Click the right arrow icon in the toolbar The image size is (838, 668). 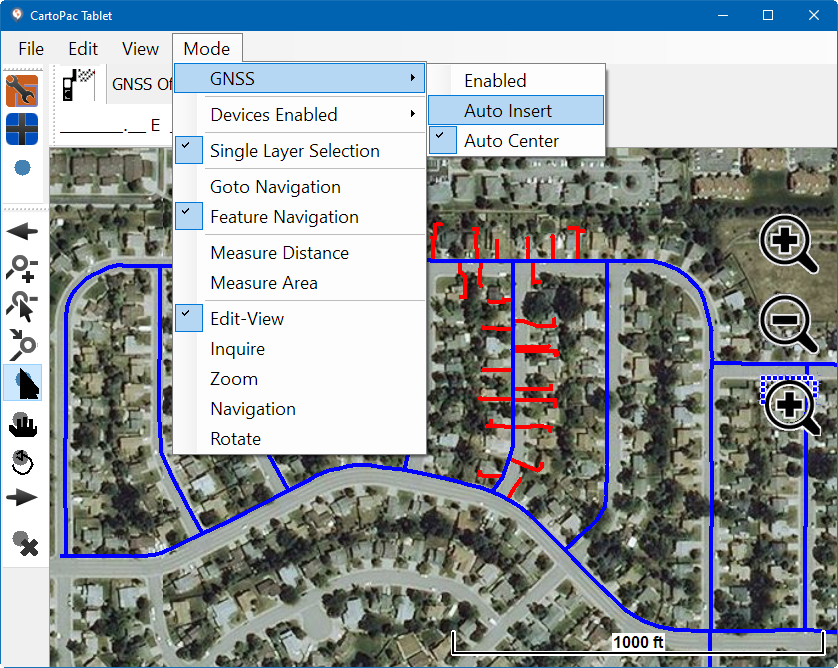[x=22, y=498]
